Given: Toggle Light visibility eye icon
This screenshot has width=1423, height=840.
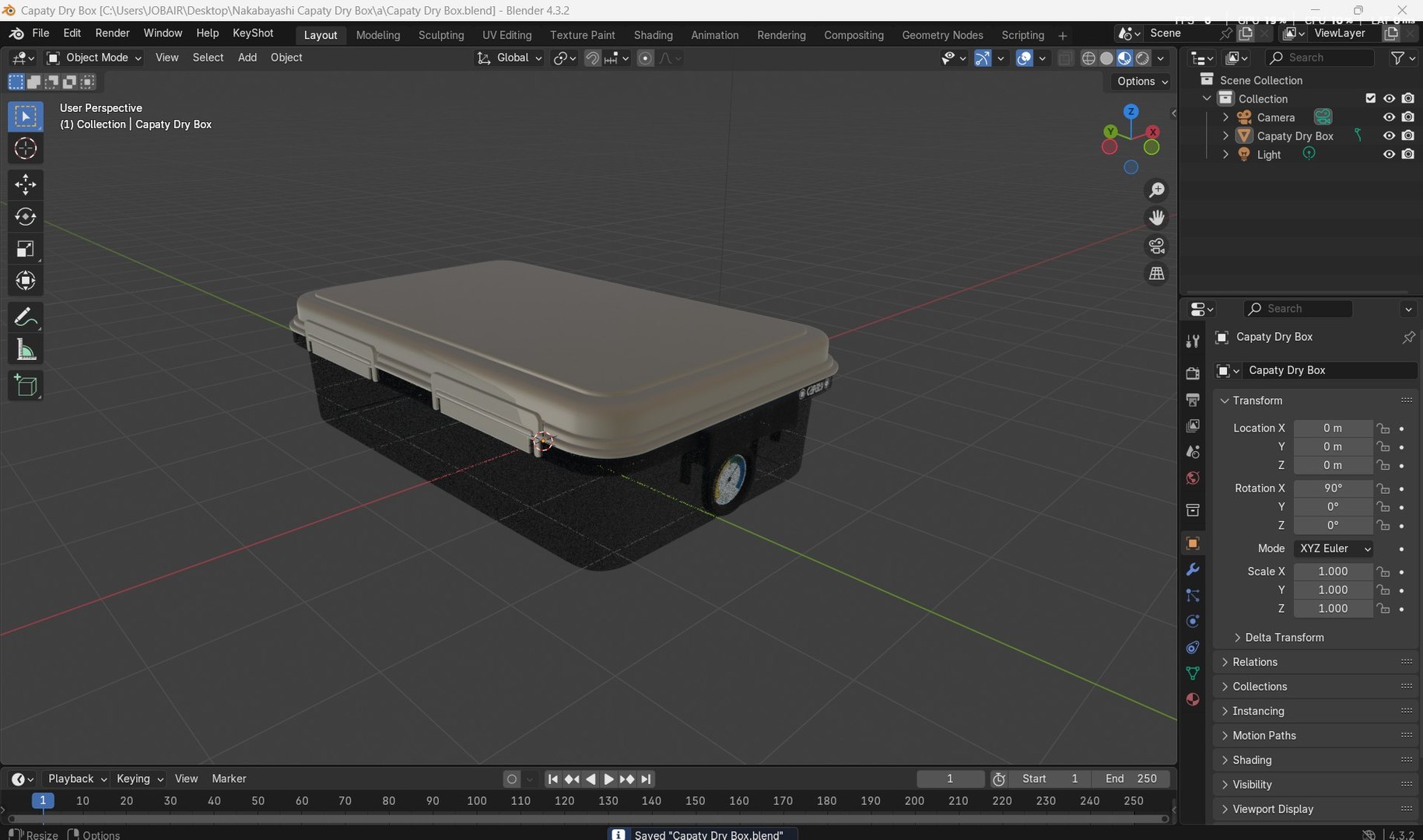Looking at the screenshot, I should [1389, 154].
